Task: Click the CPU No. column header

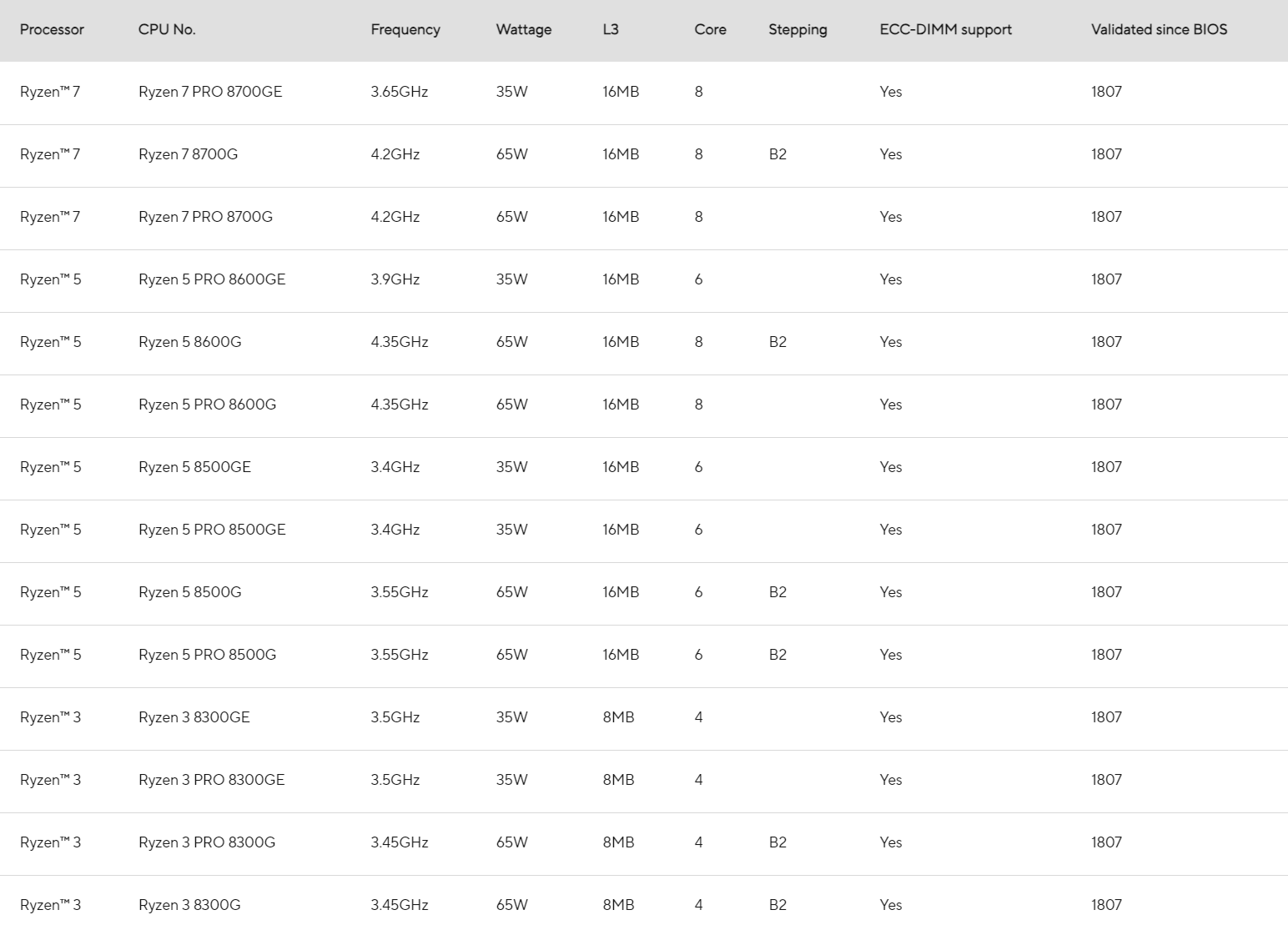Action: 167,30
